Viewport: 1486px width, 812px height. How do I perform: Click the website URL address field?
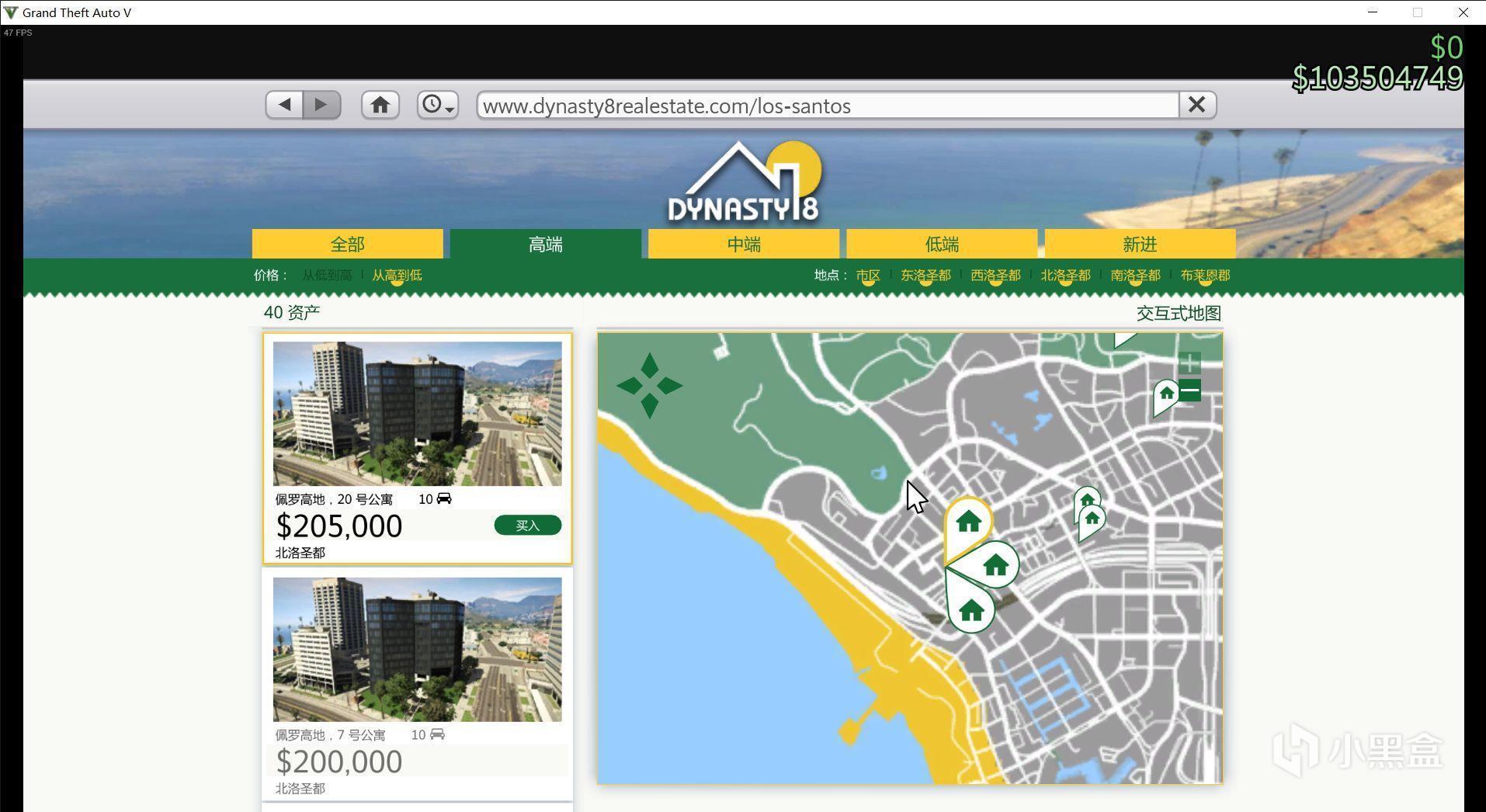coord(828,106)
